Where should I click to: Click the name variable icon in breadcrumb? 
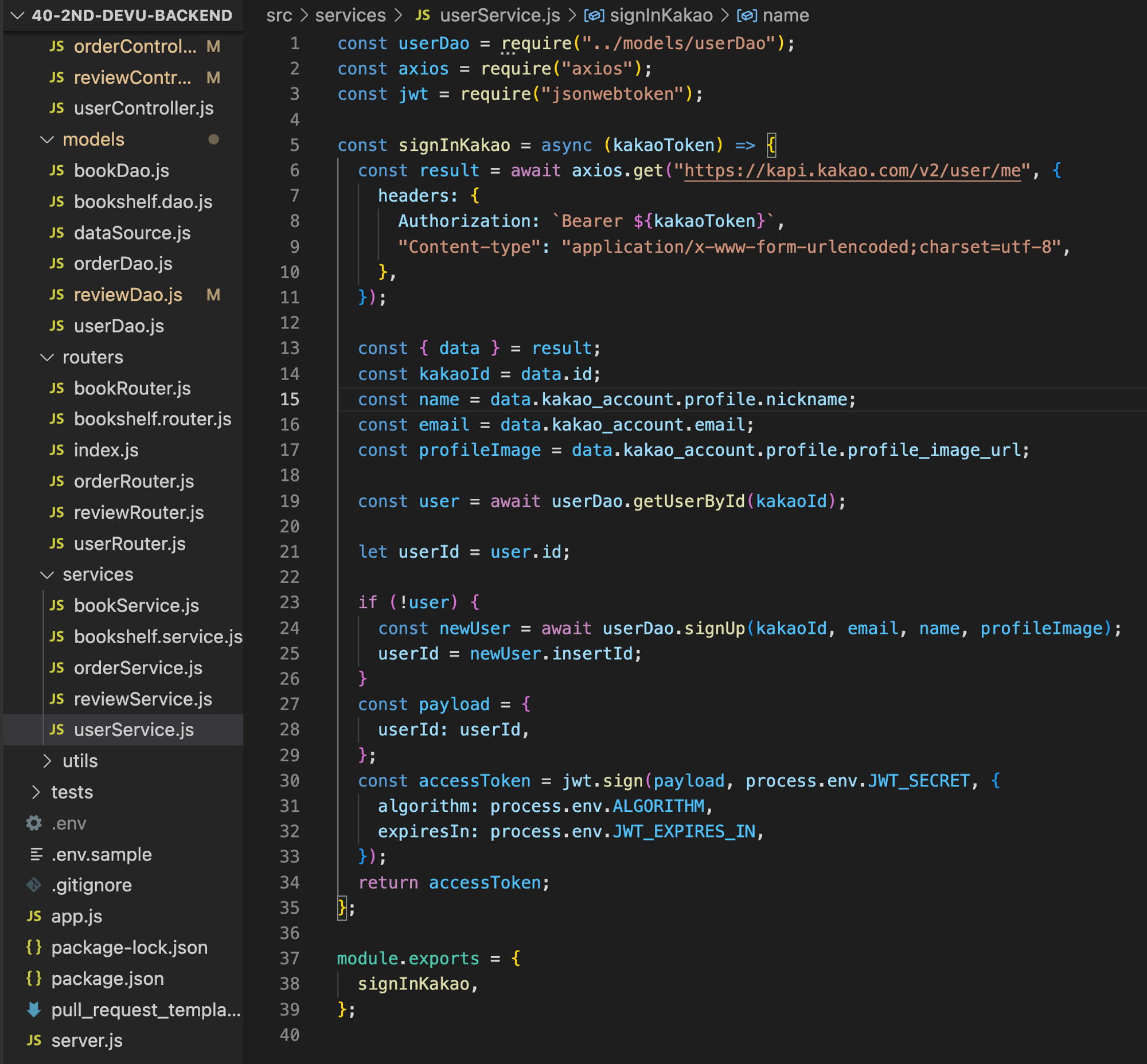747,15
